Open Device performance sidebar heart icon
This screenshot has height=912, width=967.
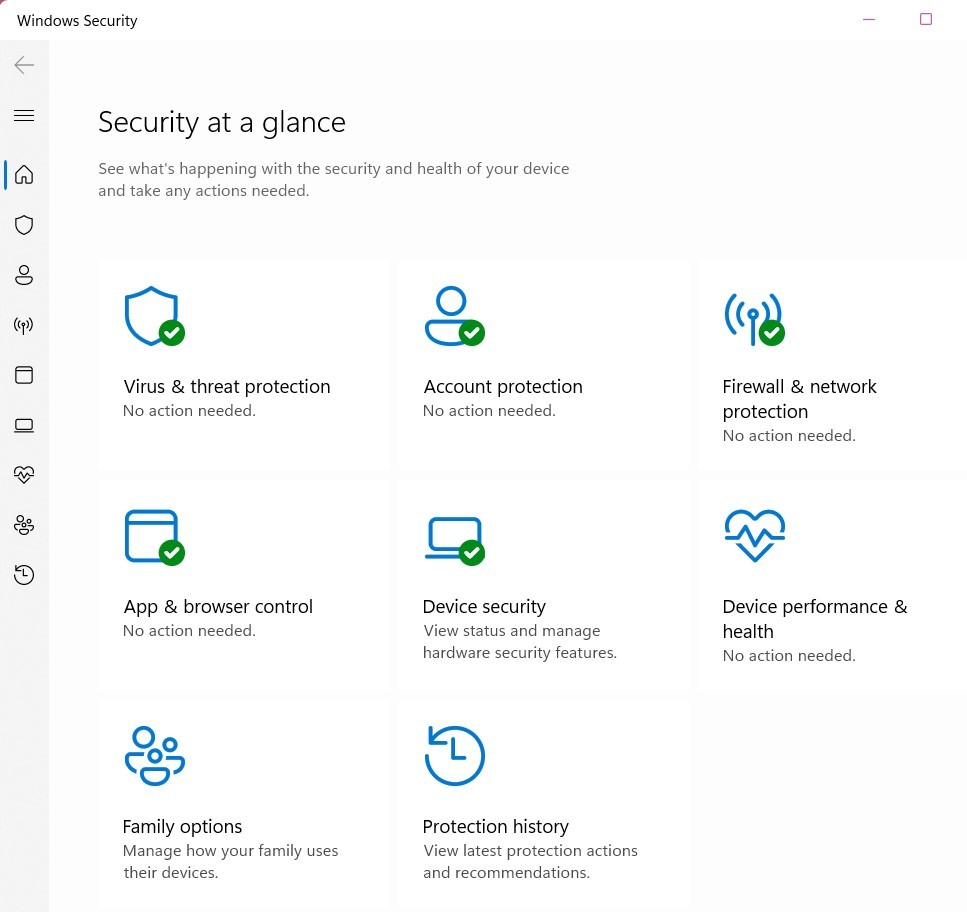click(24, 474)
